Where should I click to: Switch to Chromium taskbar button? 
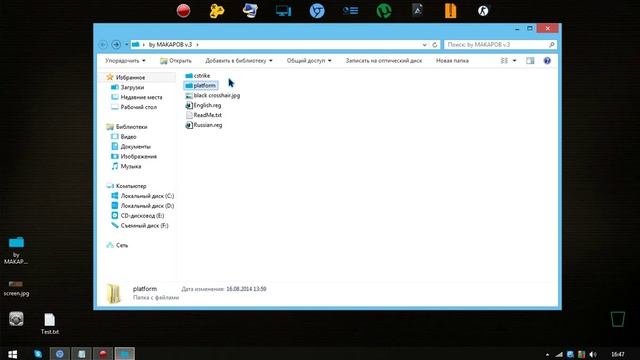point(60,354)
